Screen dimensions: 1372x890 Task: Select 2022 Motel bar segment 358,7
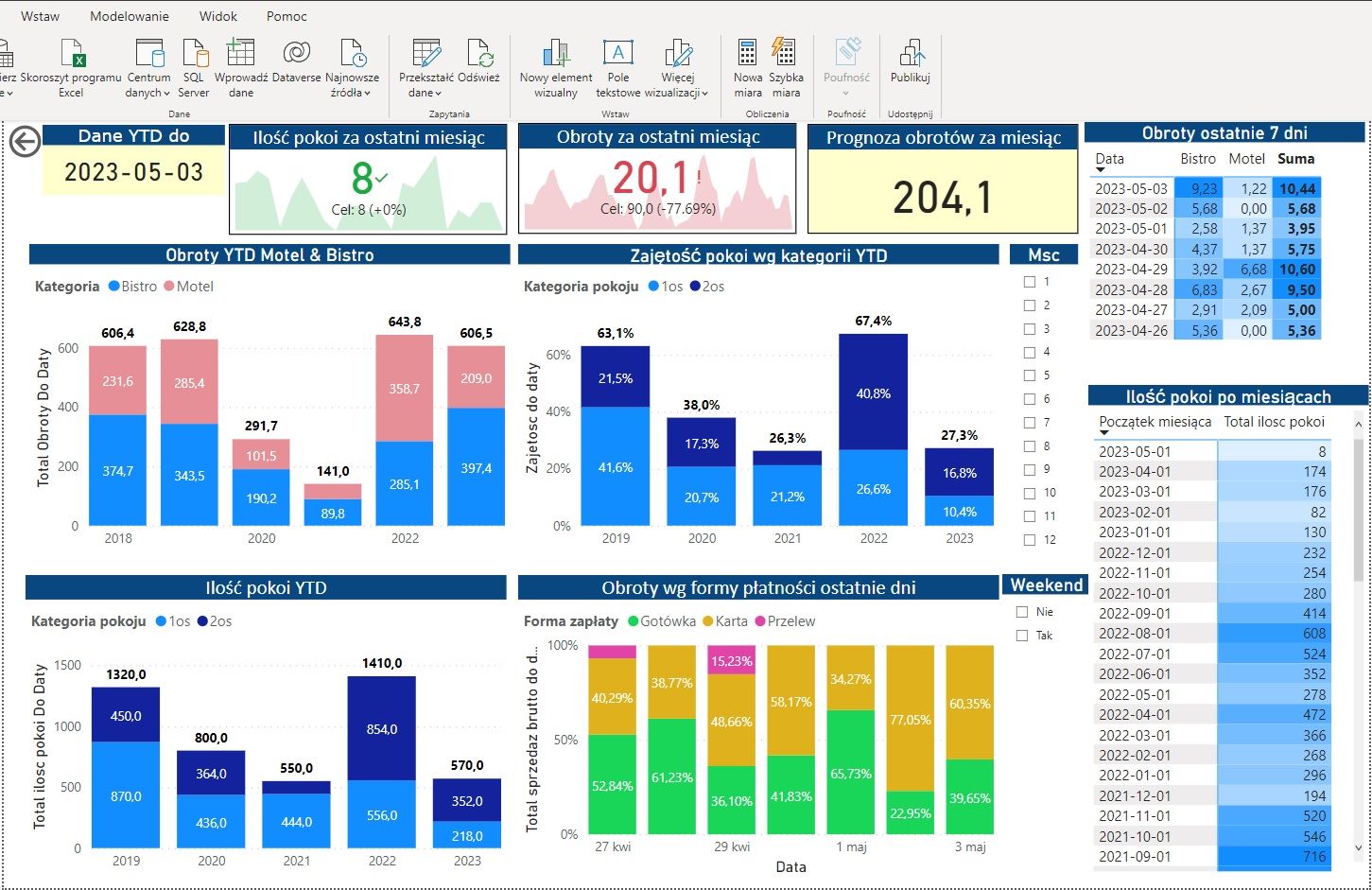(405, 389)
